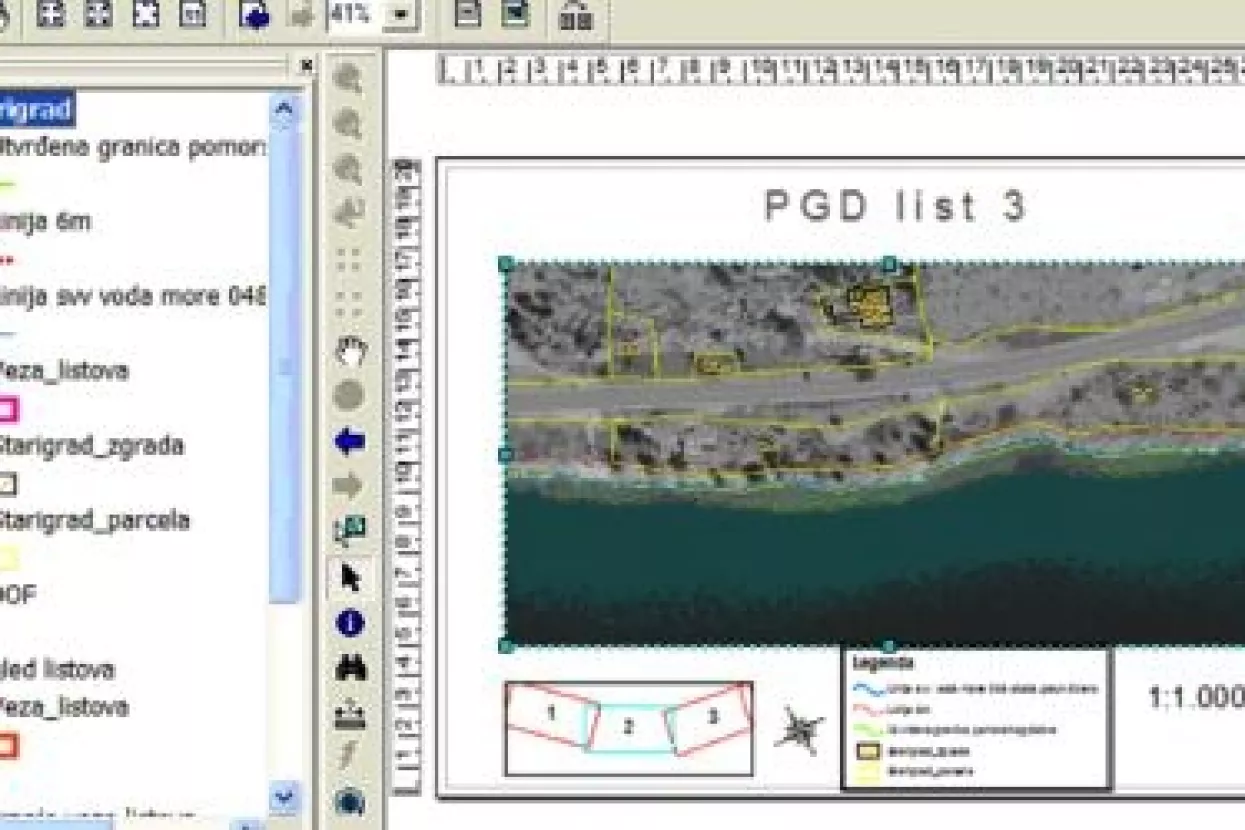Select the Pan hand tool
1245x830 pixels.
coord(350,350)
